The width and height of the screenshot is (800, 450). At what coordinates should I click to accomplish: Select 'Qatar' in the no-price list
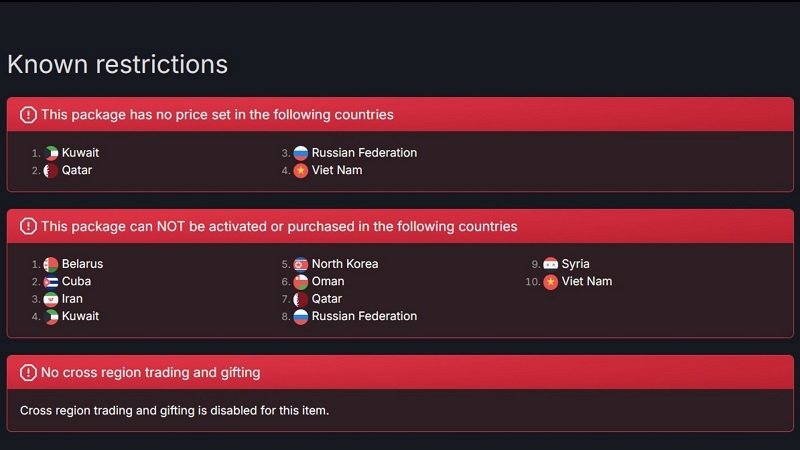point(77,170)
